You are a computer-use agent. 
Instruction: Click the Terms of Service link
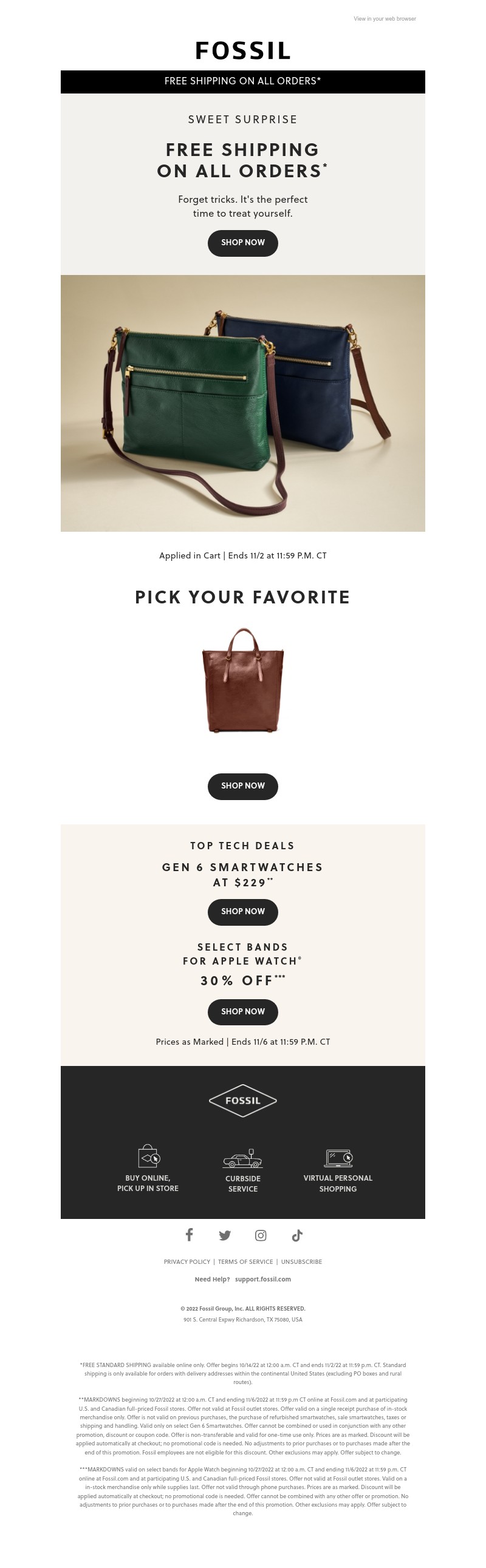[x=245, y=1262]
